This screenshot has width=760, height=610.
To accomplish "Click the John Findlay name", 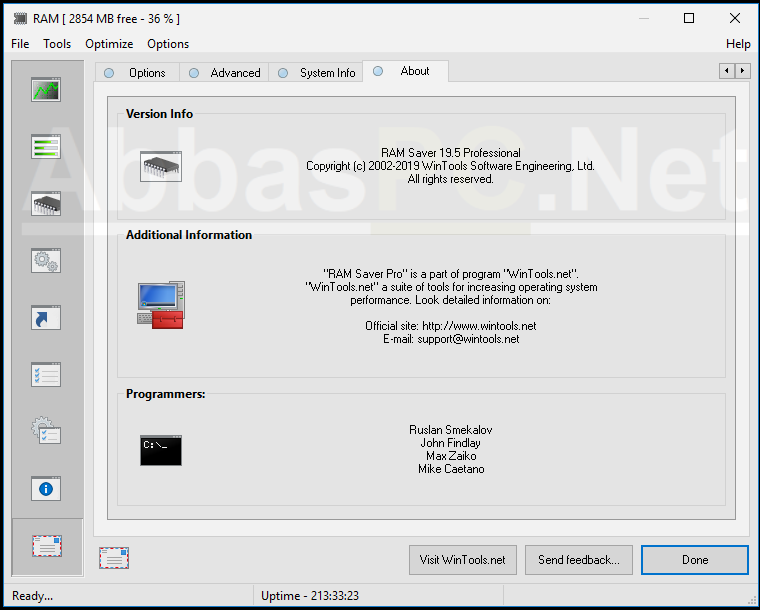I will 451,443.
